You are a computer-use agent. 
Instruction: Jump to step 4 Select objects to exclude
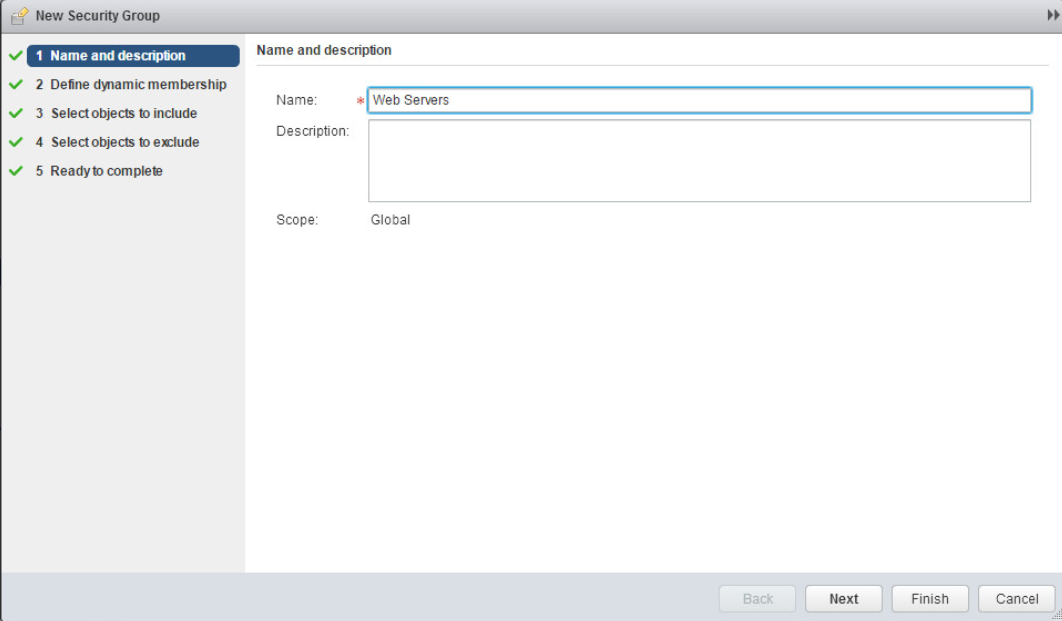125,142
